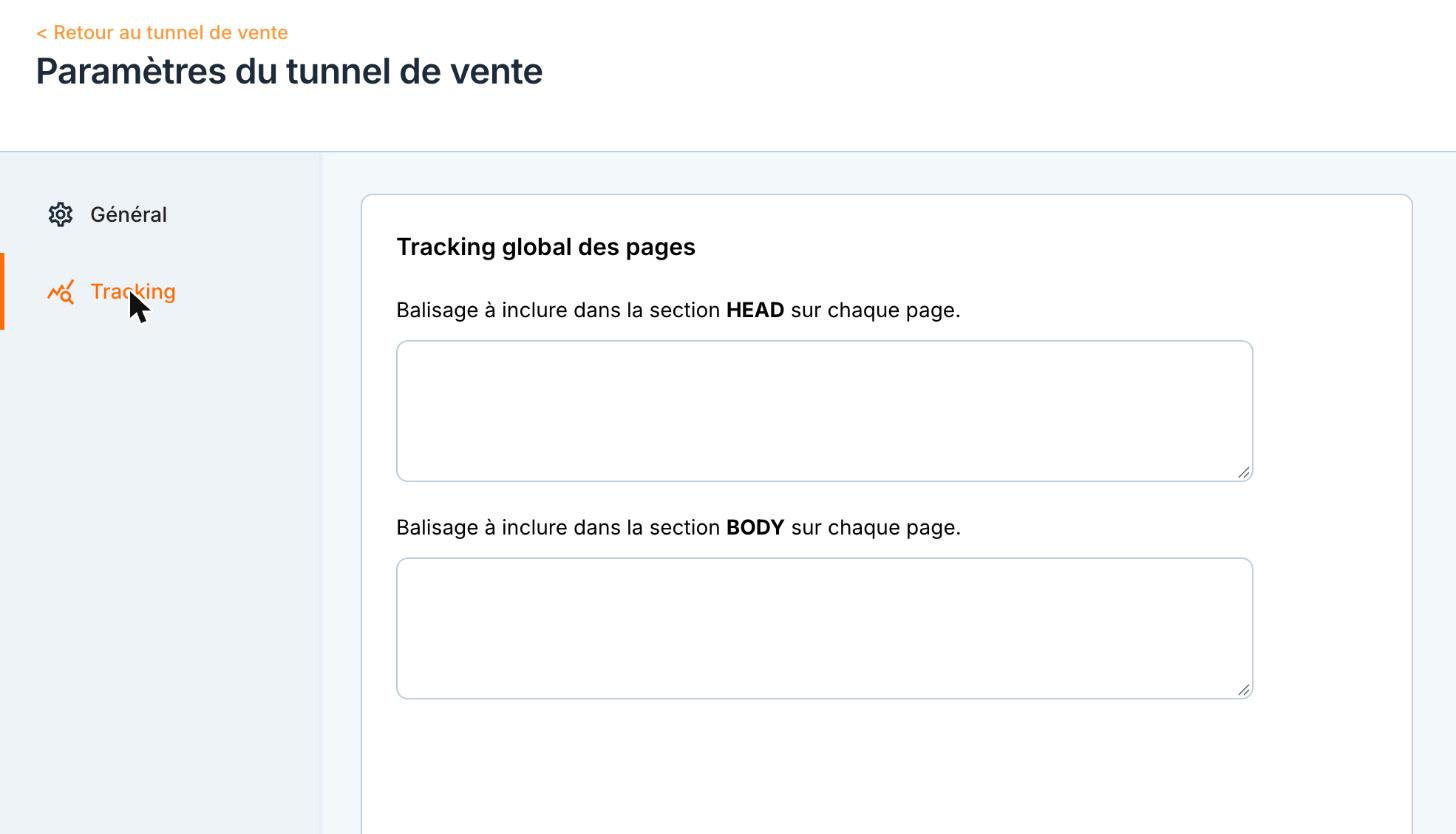Image resolution: width=1456 pixels, height=834 pixels.
Task: Click the BODY section instruction text
Action: tap(678, 527)
